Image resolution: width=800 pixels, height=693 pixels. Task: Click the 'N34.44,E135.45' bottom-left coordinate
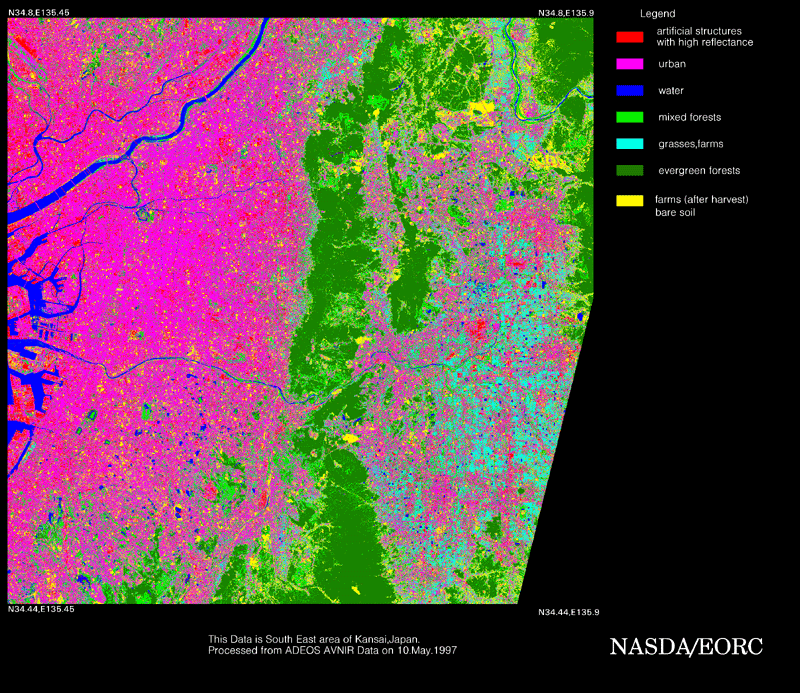point(41,609)
